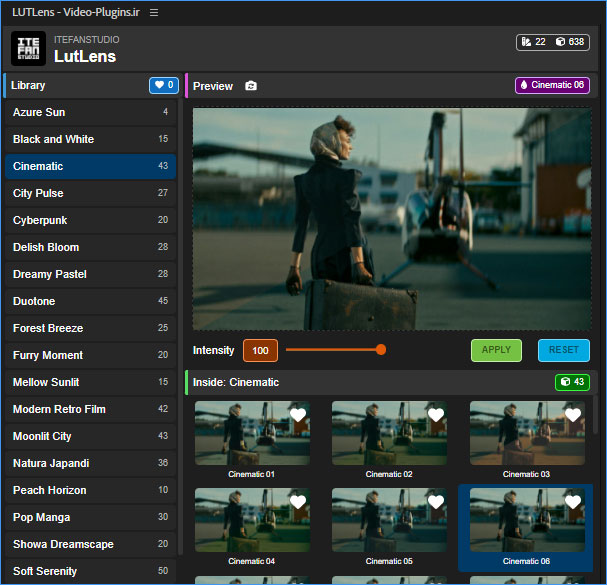Favorite Cinematic 03 with its heart icon
607x585 pixels.
573,415
